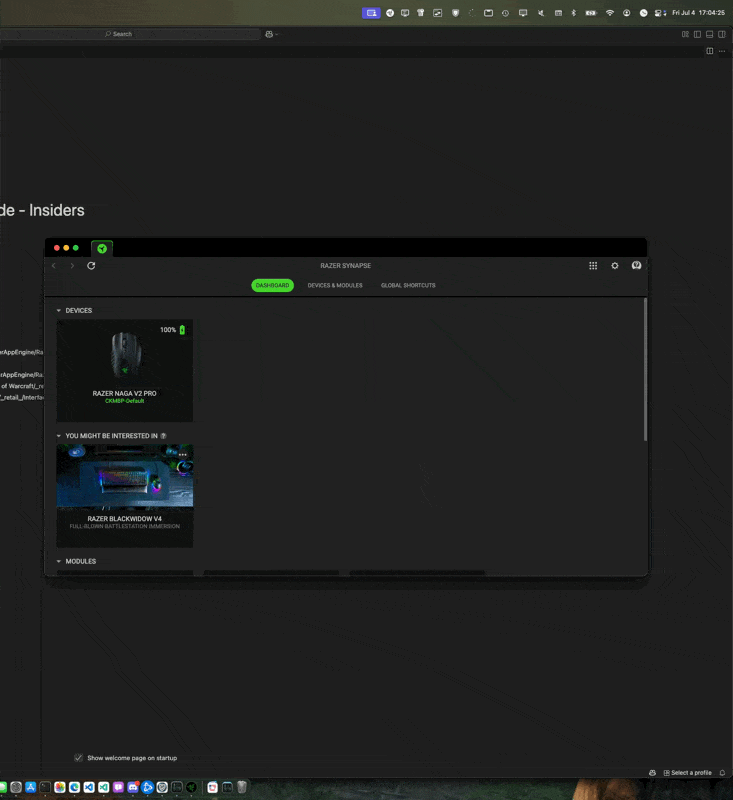Click the battery indicator on Naga V2 Pro
The height and width of the screenshot is (800, 733).
182,330
